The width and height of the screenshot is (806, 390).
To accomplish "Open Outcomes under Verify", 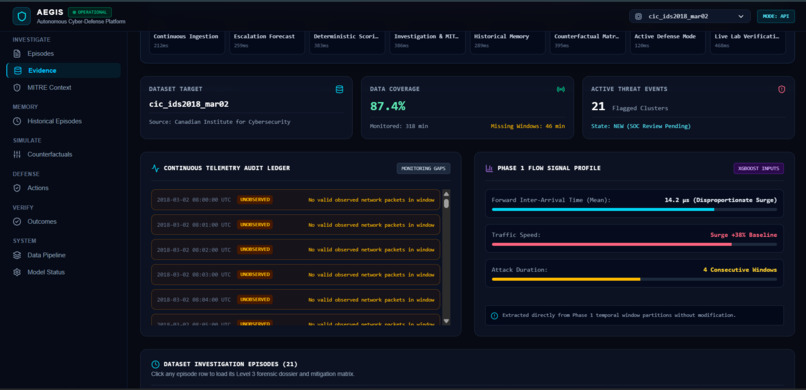I will pos(42,221).
